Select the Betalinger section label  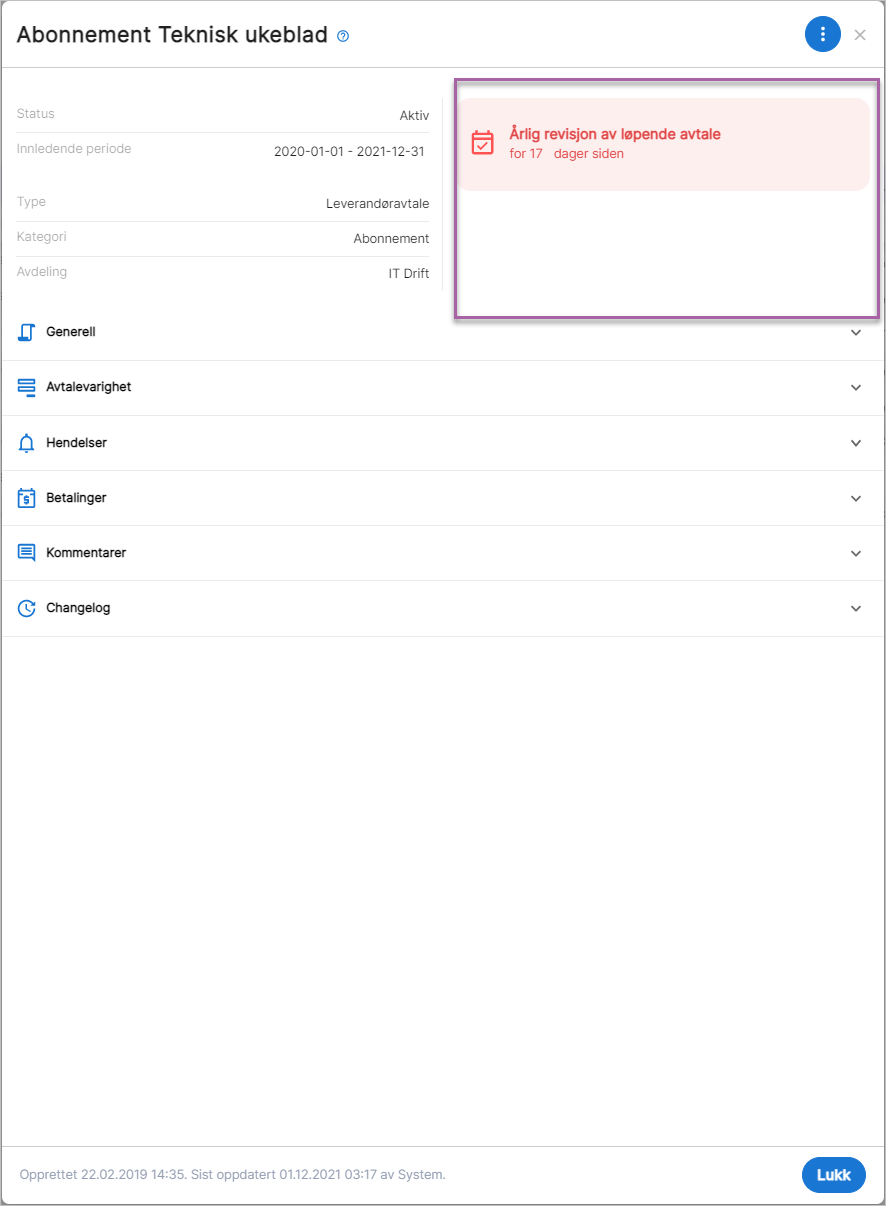76,498
